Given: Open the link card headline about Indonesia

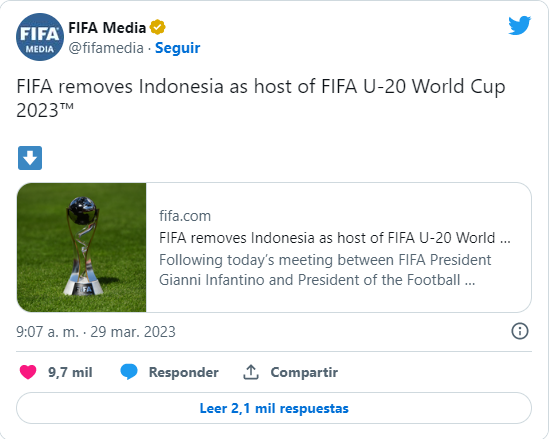Looking at the screenshot, I should coord(334,238).
